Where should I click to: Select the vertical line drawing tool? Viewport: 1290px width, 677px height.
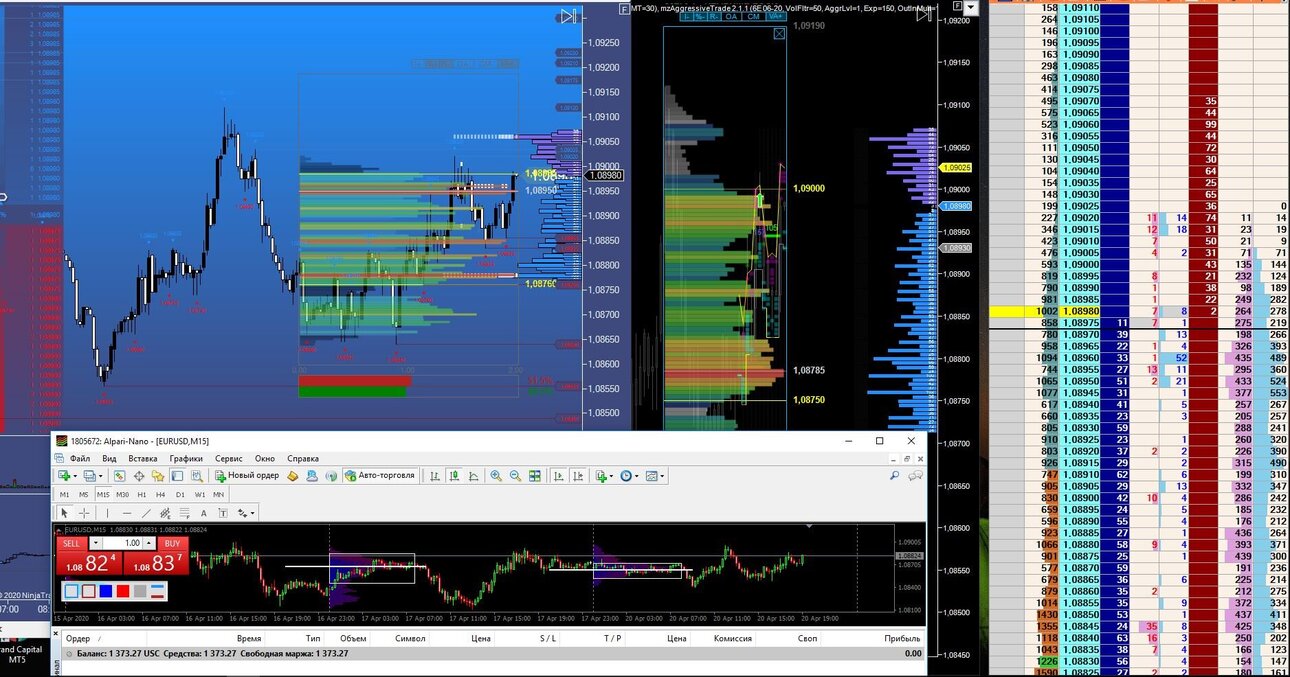107,513
